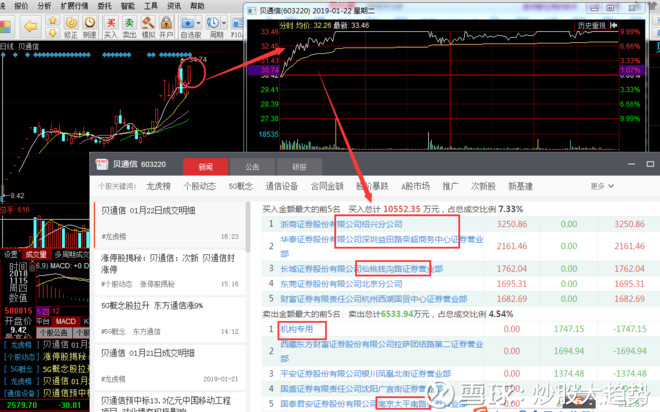The width and height of the screenshot is (660, 412).
Task: Click the 贝通信 app icon in news panel
Action: pos(102,164)
